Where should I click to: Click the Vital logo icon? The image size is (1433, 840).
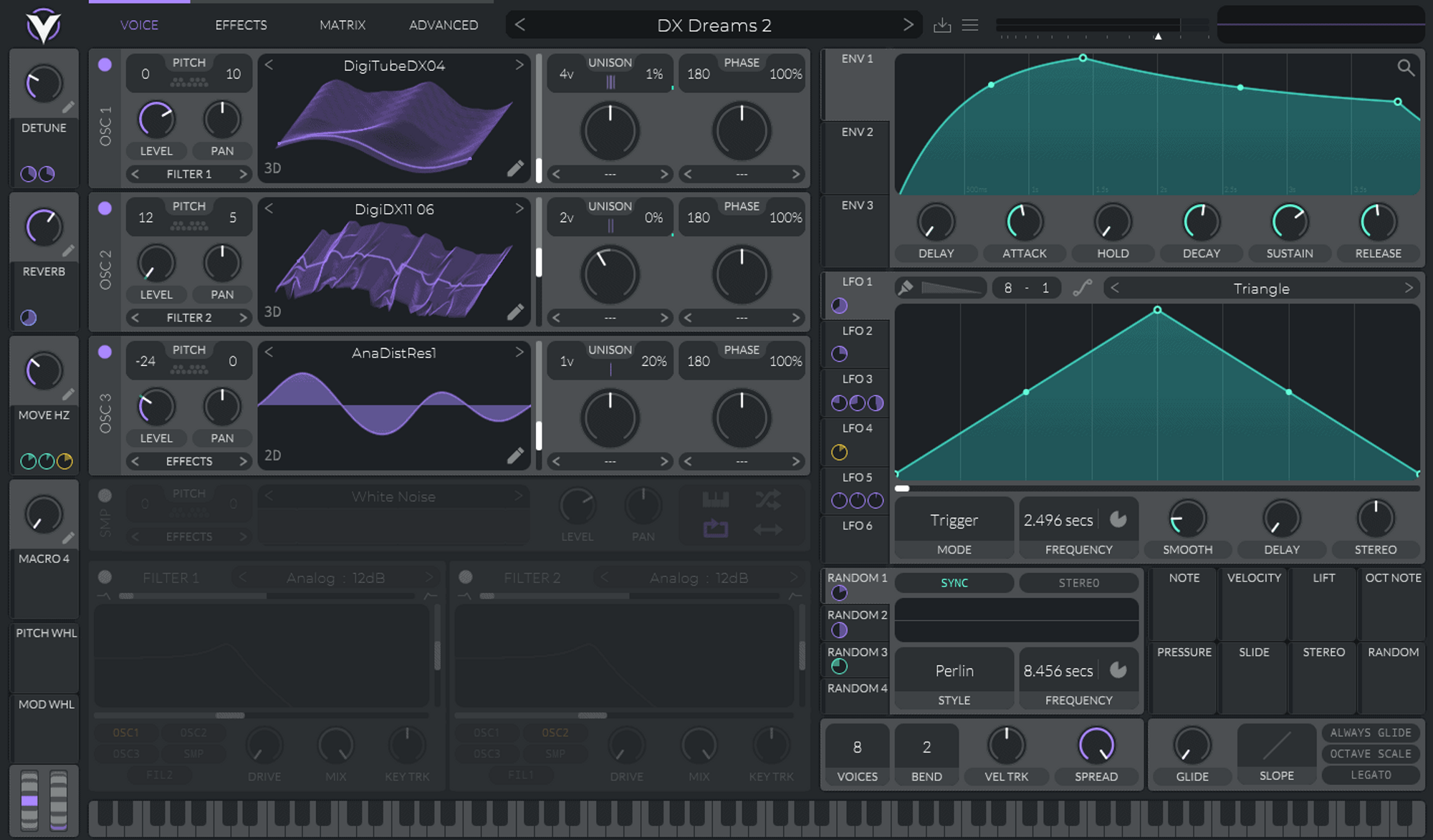[43, 26]
